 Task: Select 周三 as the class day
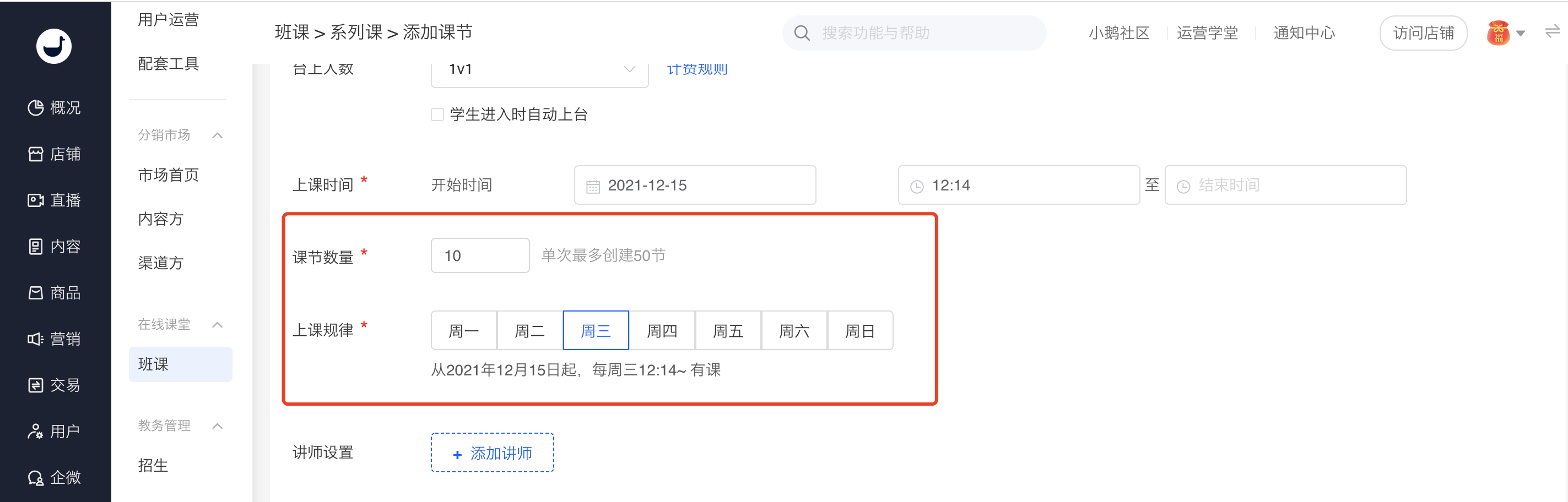point(596,330)
